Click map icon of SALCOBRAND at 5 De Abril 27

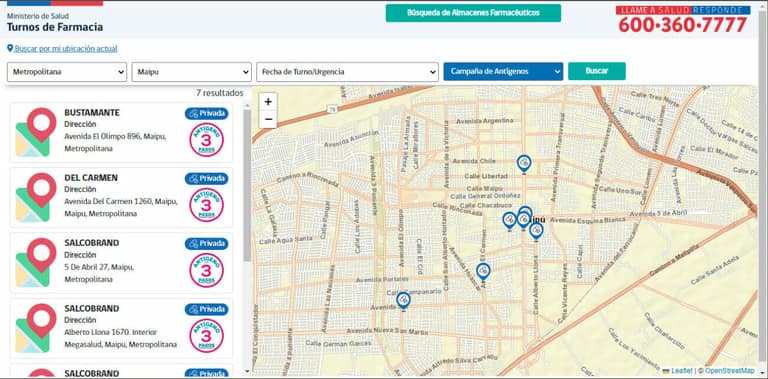(36, 262)
